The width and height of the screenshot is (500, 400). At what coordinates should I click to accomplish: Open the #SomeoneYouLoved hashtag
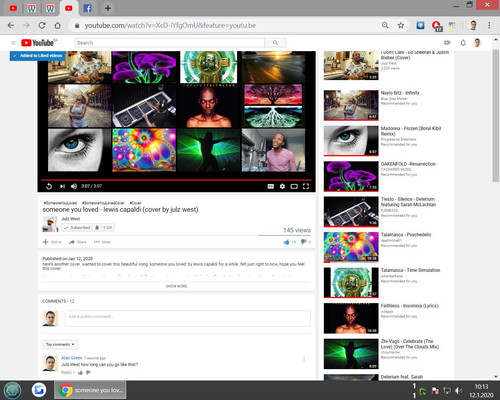[x=60, y=203]
